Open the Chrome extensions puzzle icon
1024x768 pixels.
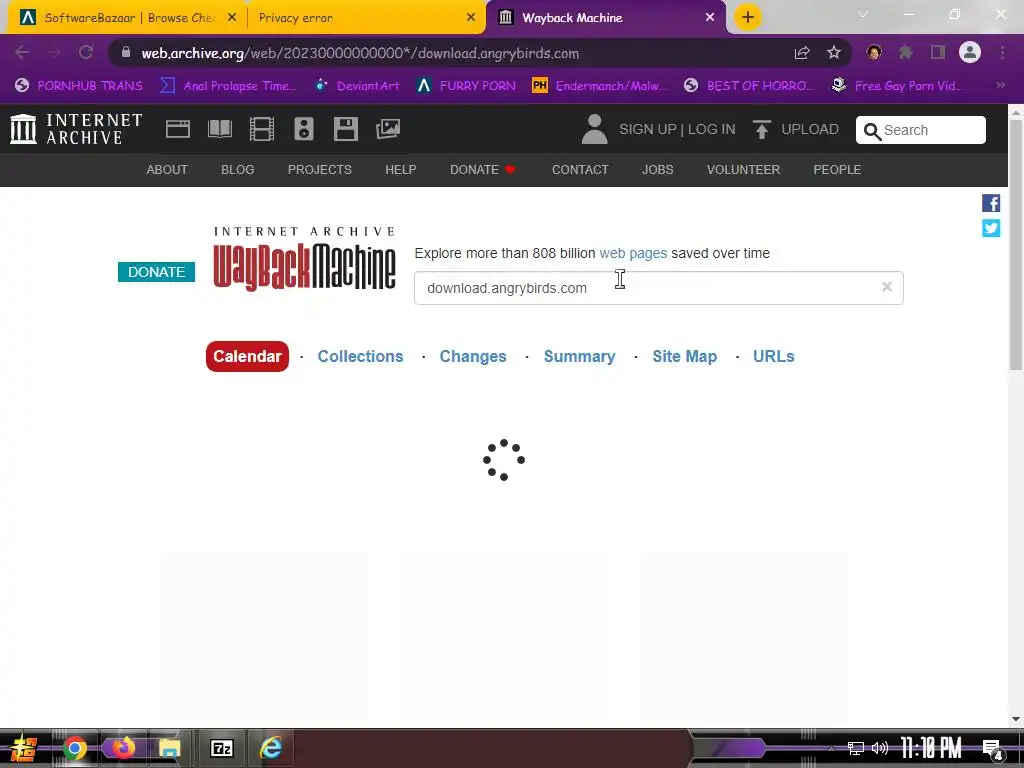pyautogui.click(x=905, y=52)
